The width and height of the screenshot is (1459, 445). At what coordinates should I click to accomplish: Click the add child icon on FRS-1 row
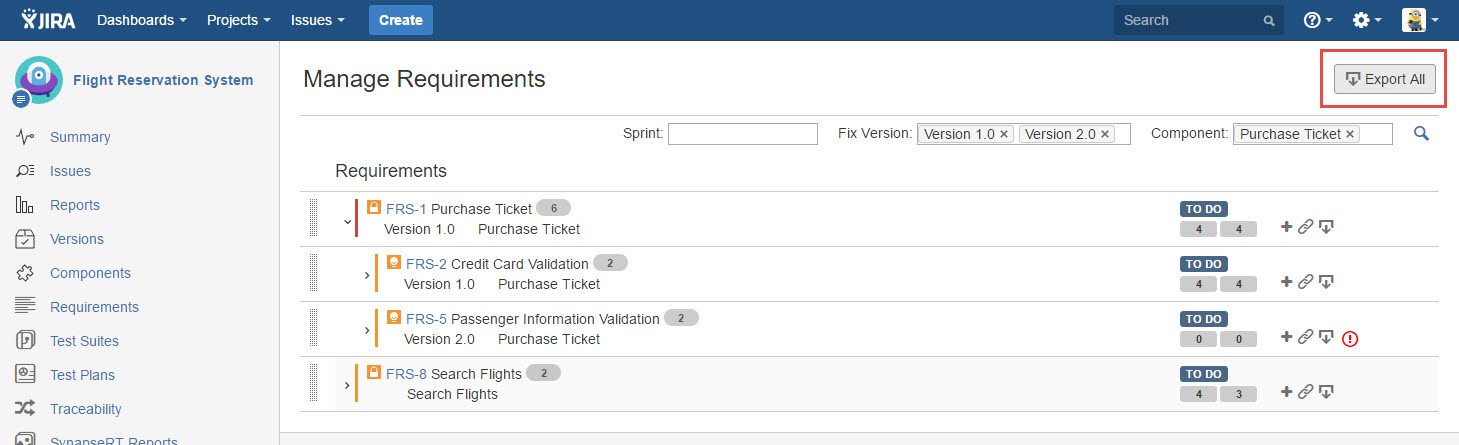tap(1286, 227)
